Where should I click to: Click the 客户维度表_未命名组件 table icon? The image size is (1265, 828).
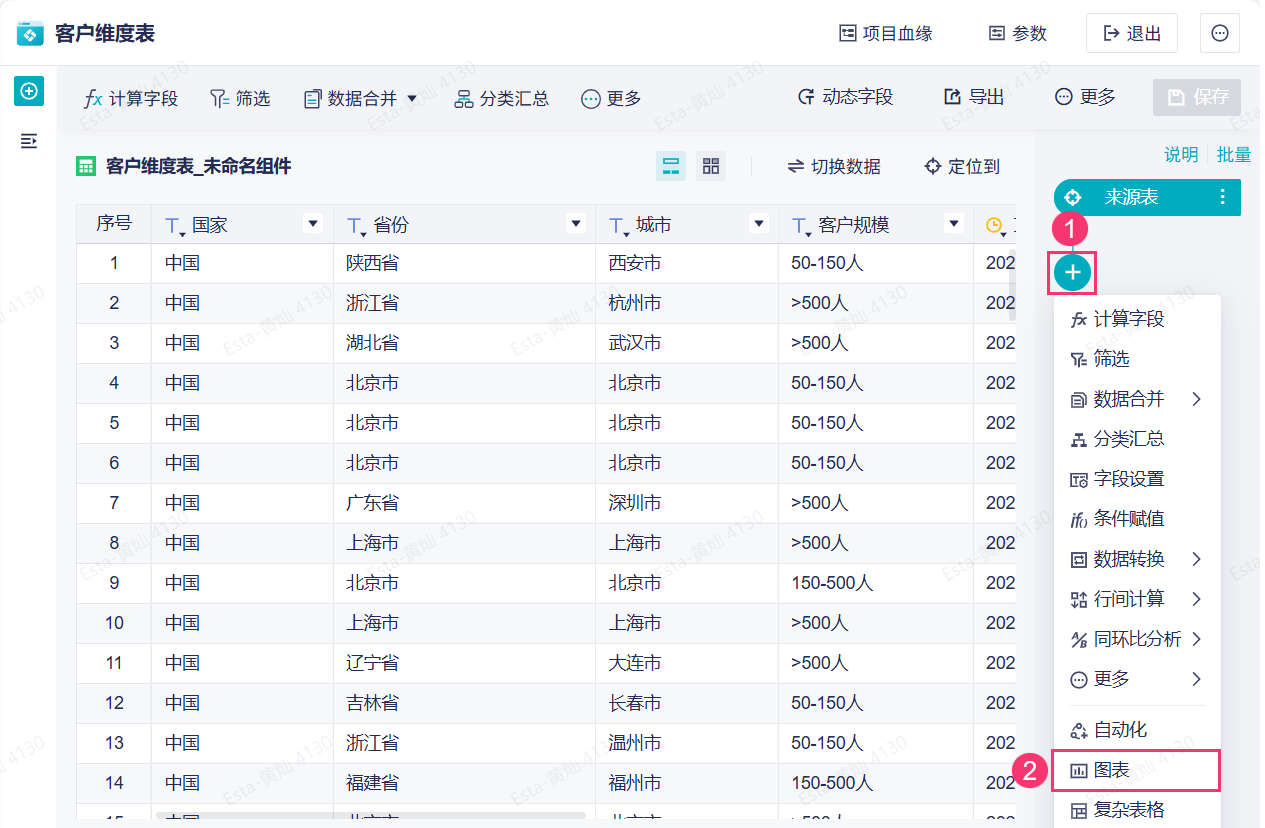click(x=86, y=167)
